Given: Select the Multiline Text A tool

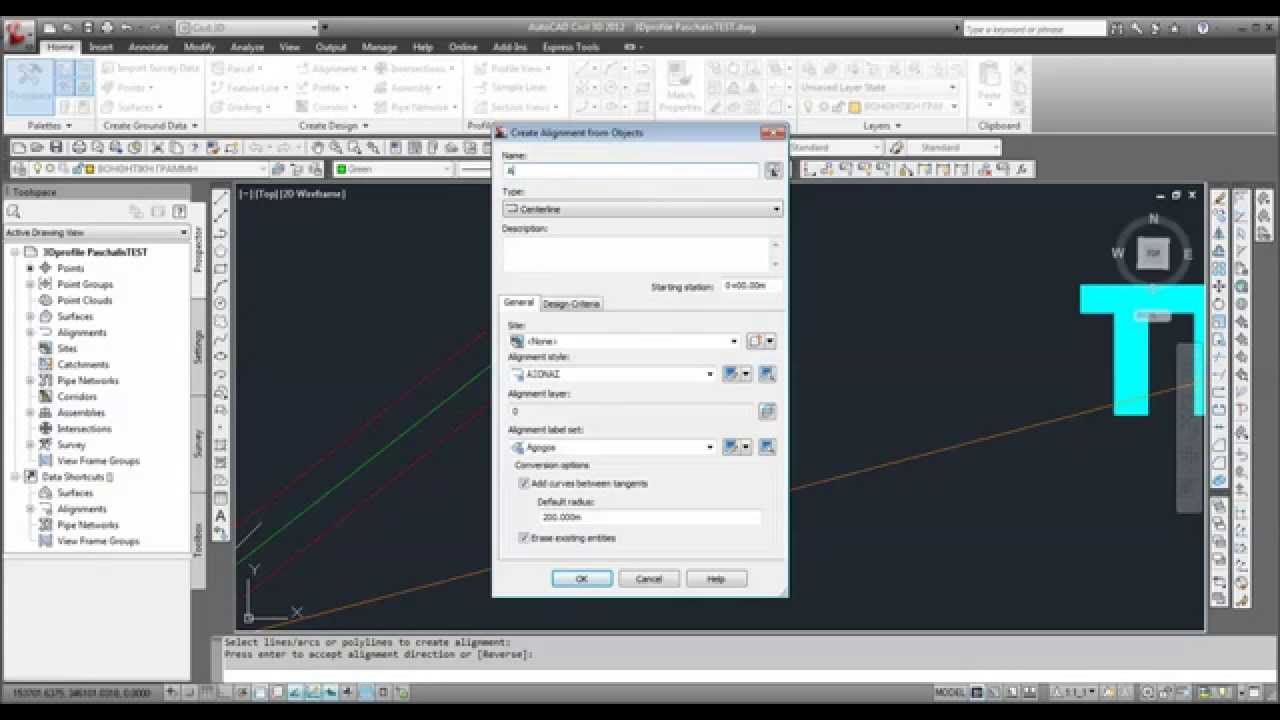Looking at the screenshot, I should click(221, 516).
